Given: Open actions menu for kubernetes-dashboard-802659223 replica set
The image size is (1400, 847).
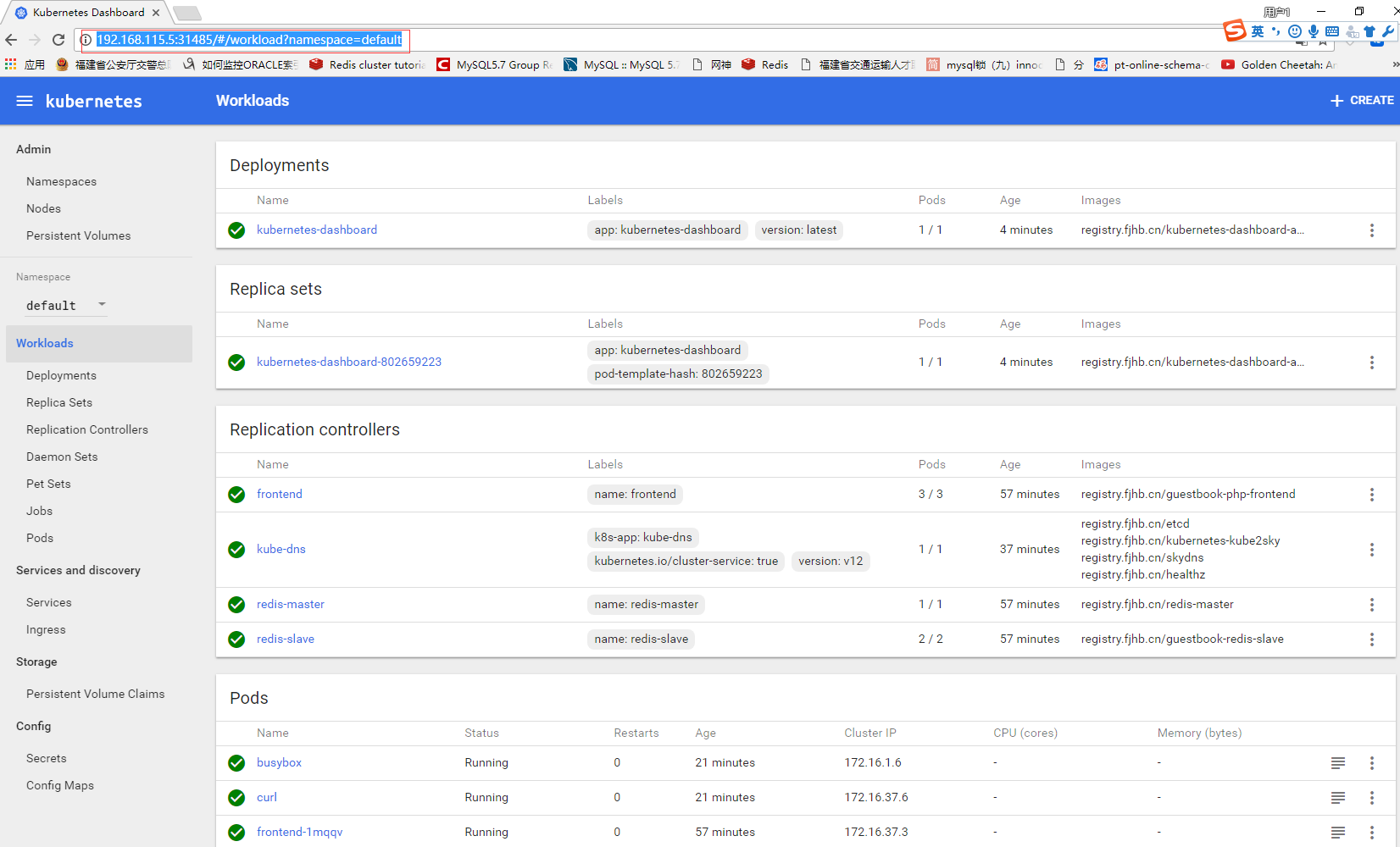Looking at the screenshot, I should click(1372, 363).
